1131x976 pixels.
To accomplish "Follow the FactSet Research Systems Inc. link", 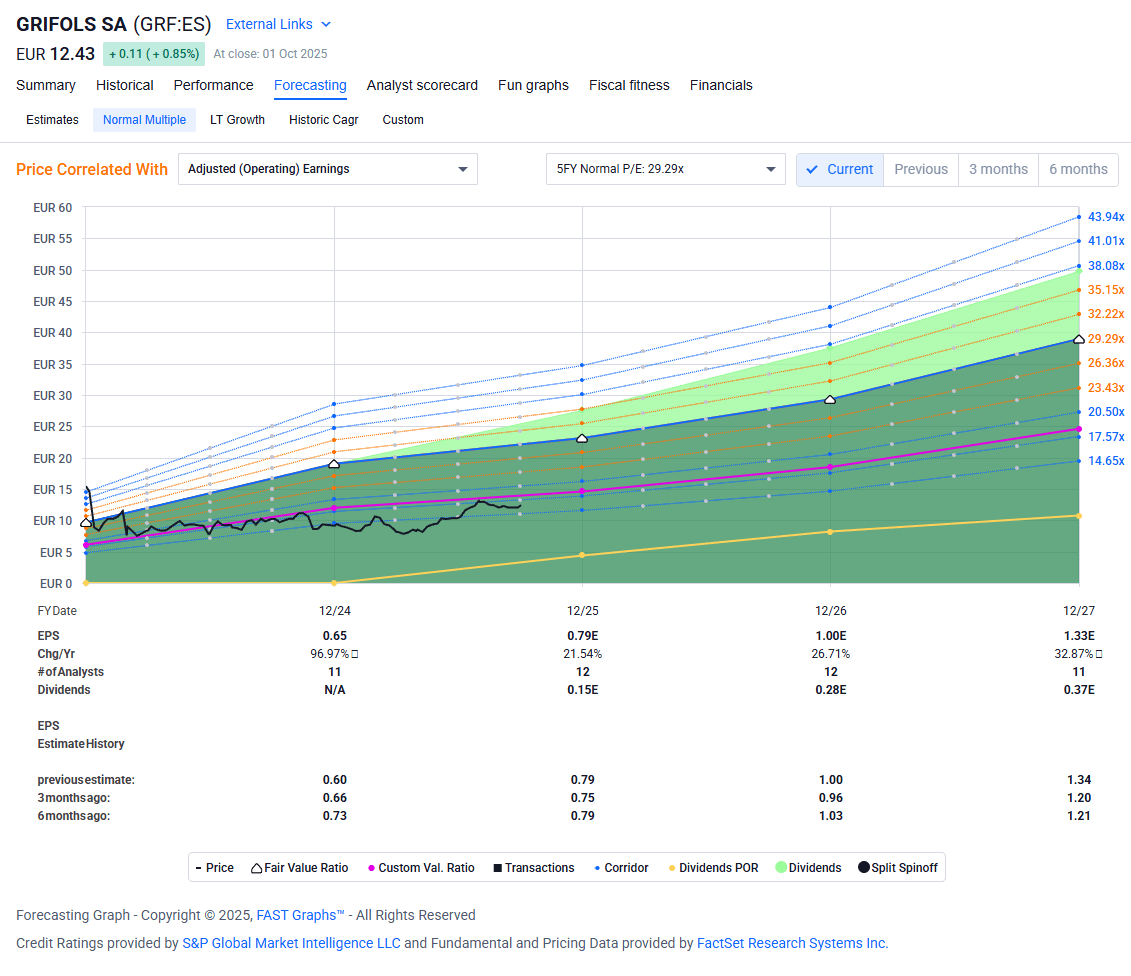I will pos(792,943).
